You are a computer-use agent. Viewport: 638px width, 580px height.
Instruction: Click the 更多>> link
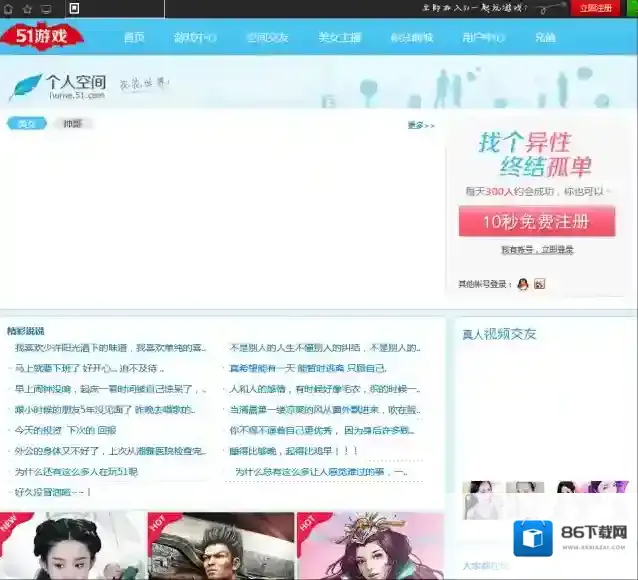[x=421, y=125]
